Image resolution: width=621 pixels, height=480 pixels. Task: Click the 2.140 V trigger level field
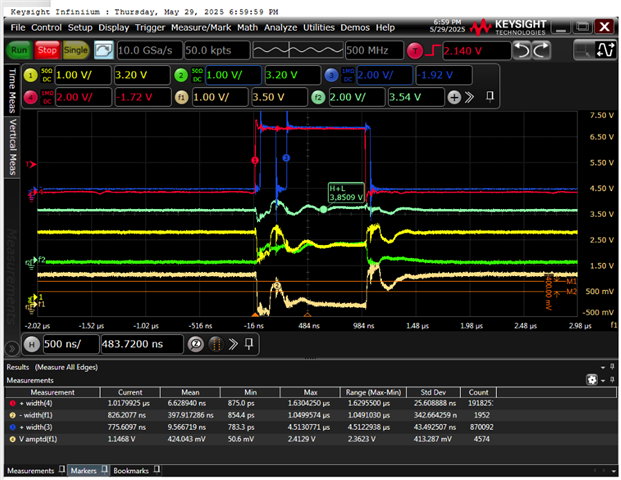tap(476, 51)
